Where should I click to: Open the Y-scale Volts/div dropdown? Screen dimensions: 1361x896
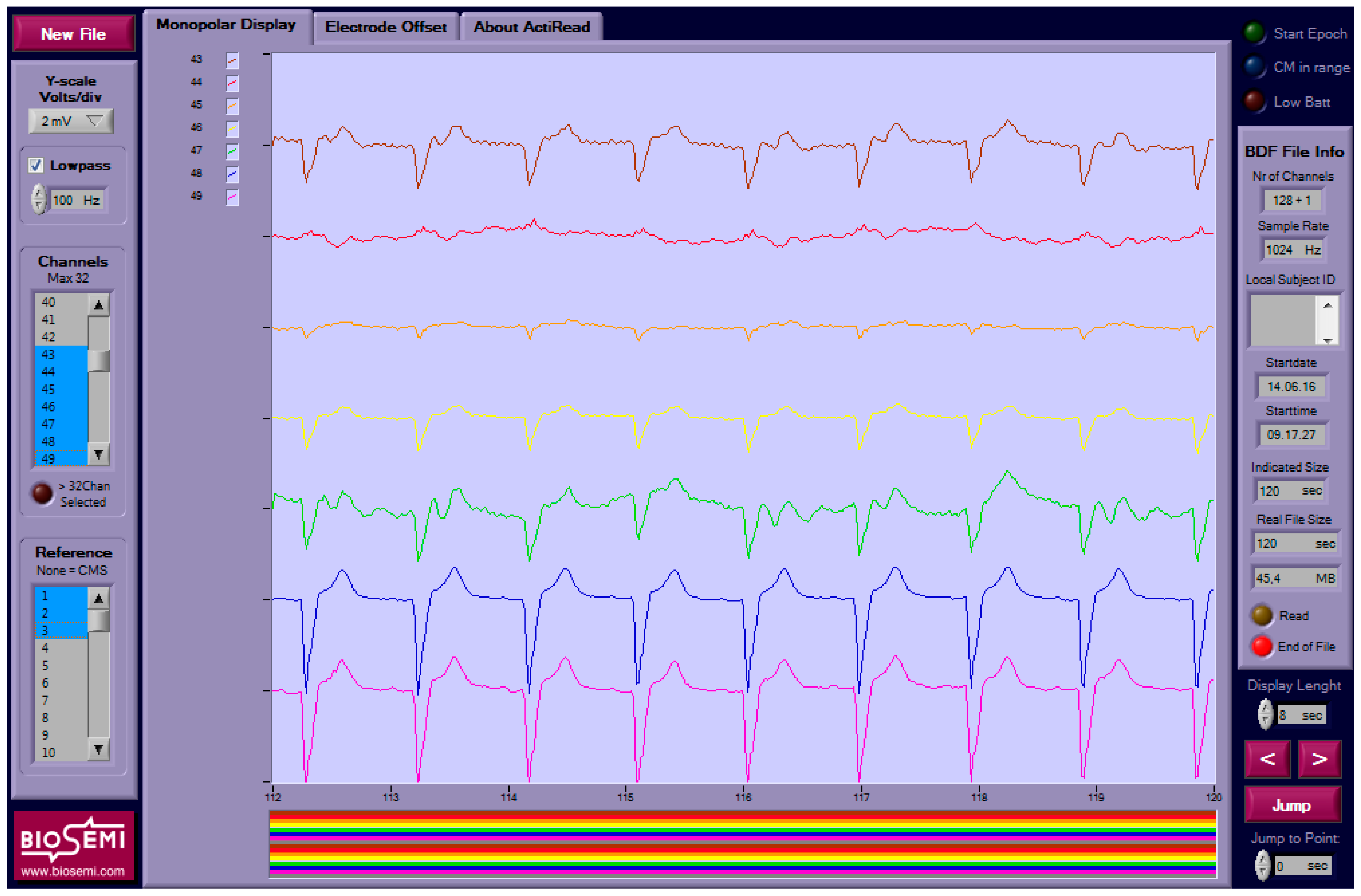tap(71, 121)
